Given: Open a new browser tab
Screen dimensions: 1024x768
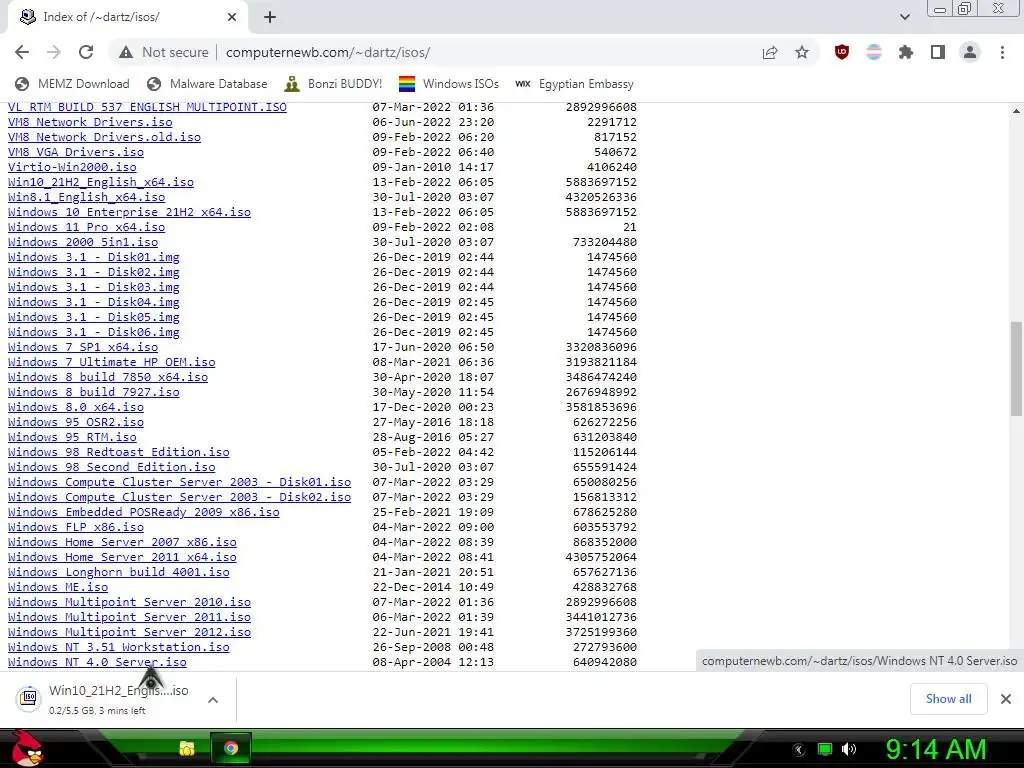Looking at the screenshot, I should tap(270, 17).
